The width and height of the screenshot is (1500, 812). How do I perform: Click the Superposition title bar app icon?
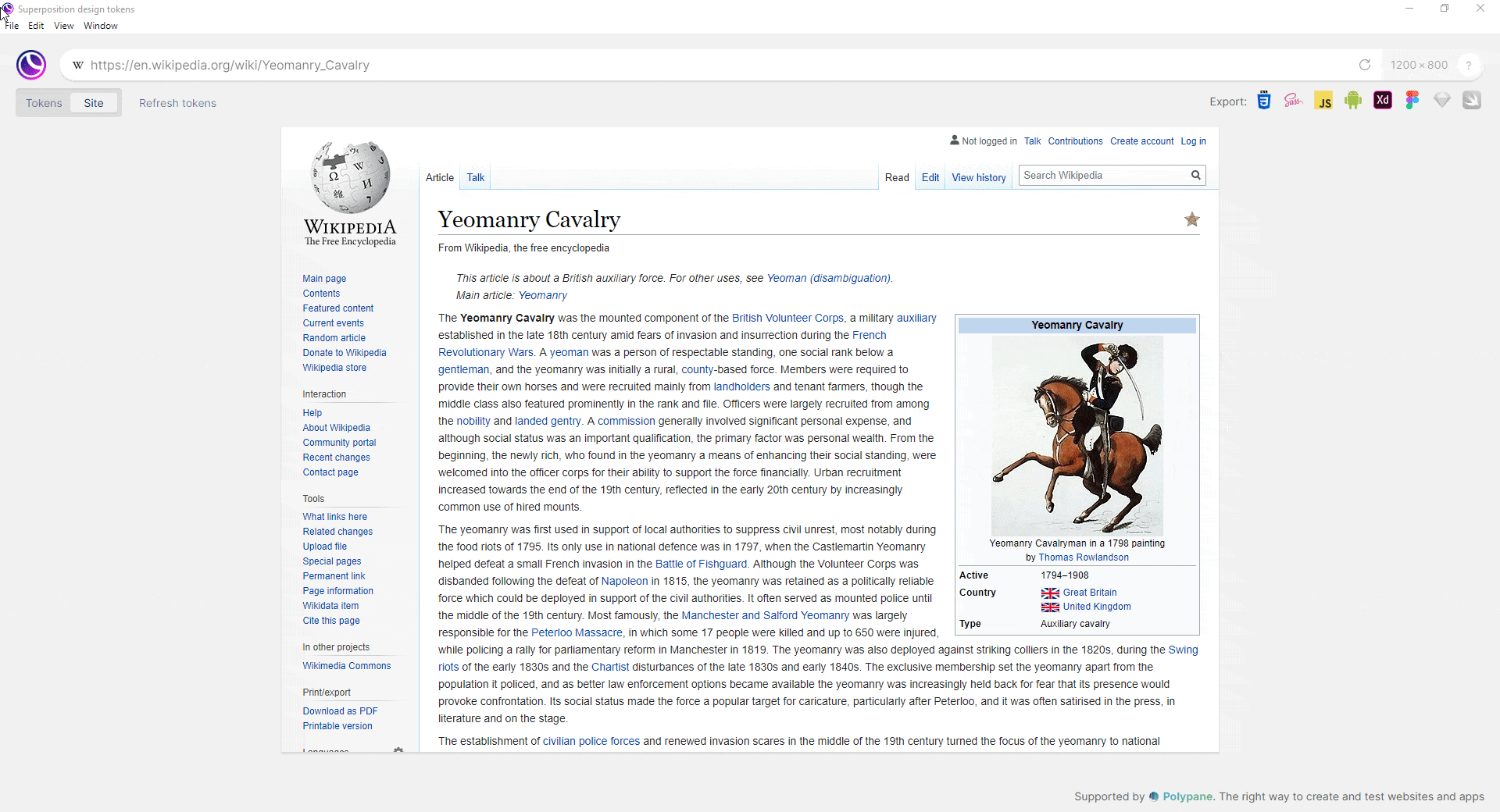point(7,9)
